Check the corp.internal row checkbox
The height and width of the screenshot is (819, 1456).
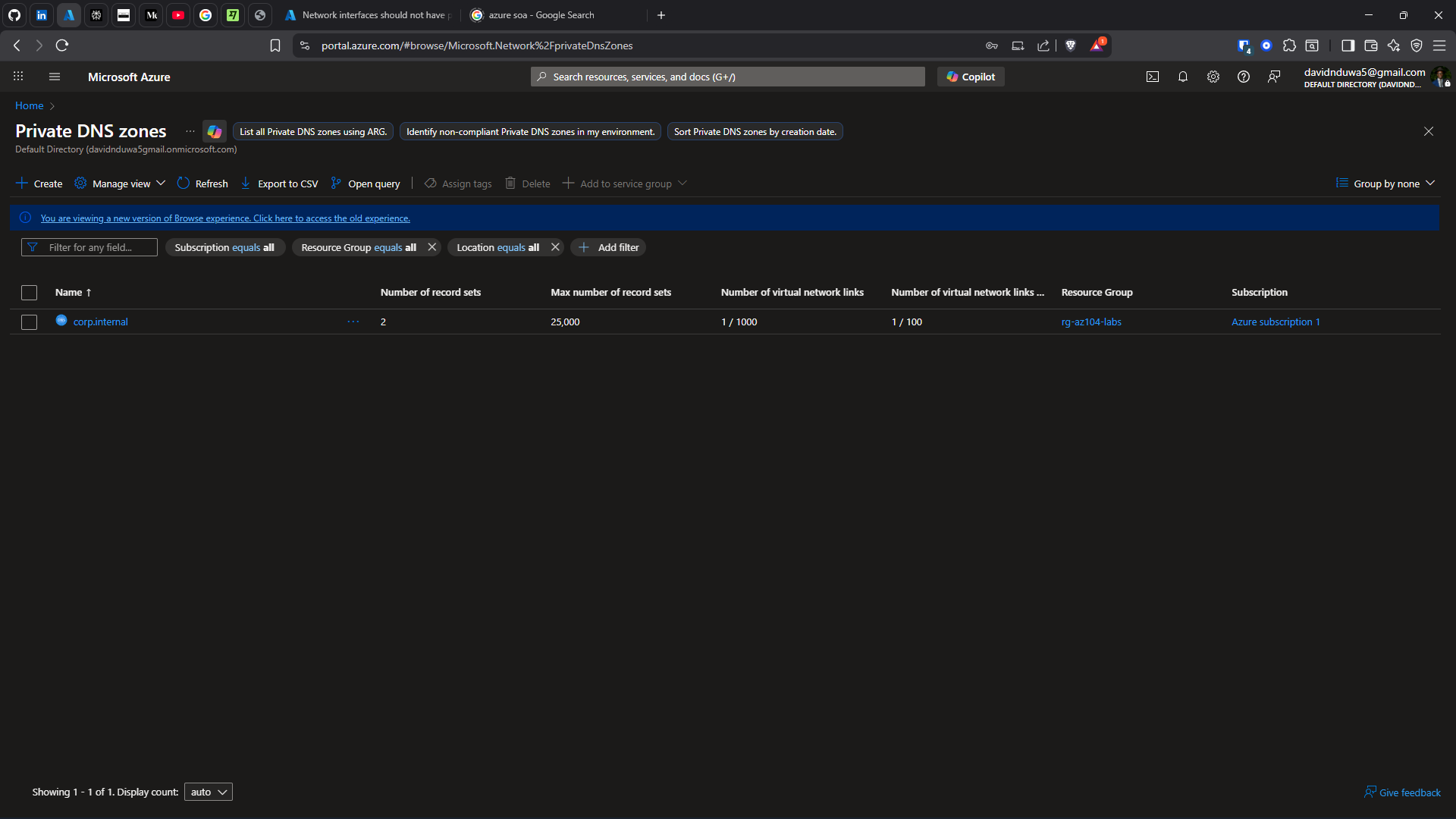coord(29,322)
